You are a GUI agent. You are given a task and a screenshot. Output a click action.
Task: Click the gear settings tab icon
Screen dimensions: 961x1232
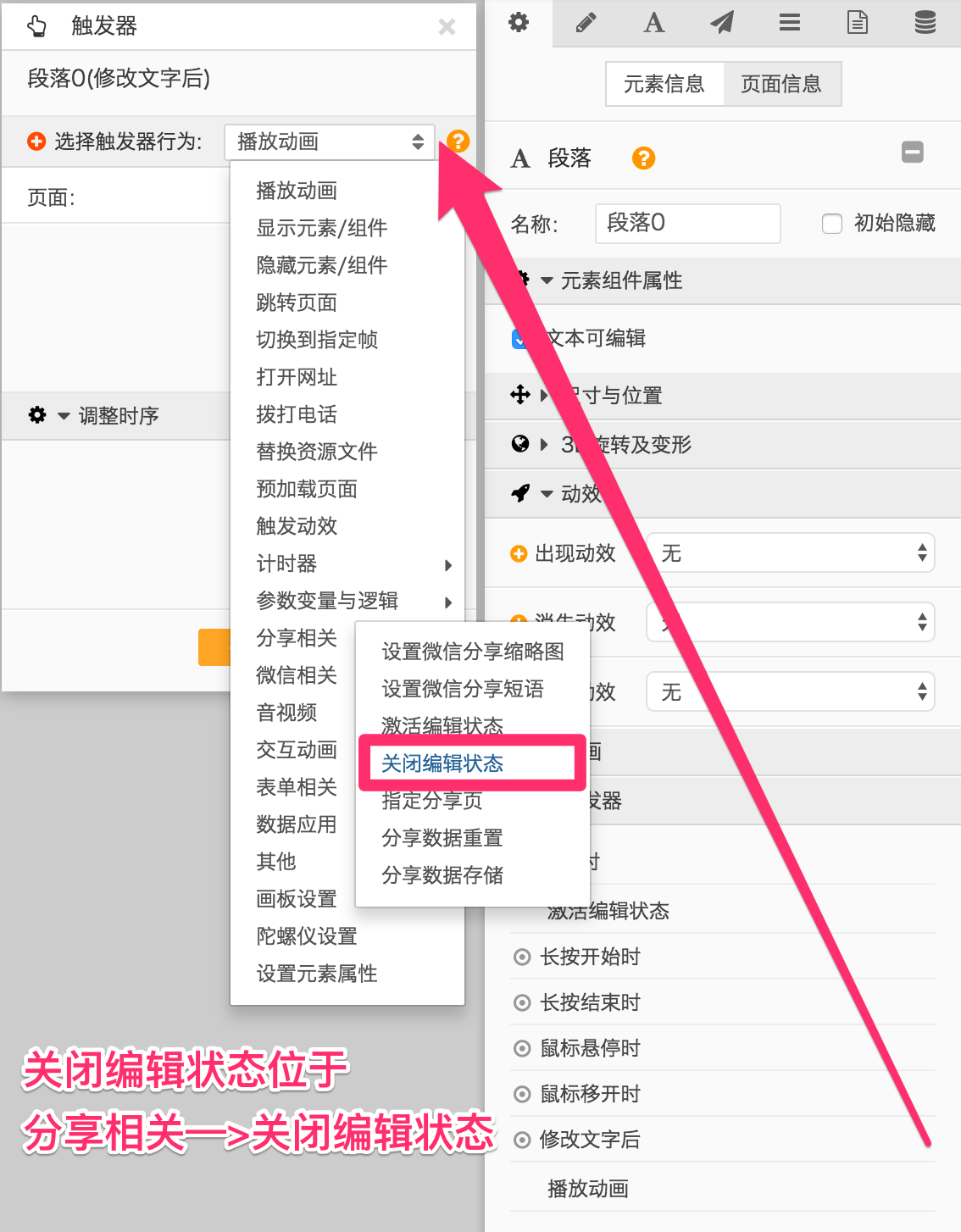coord(518,23)
